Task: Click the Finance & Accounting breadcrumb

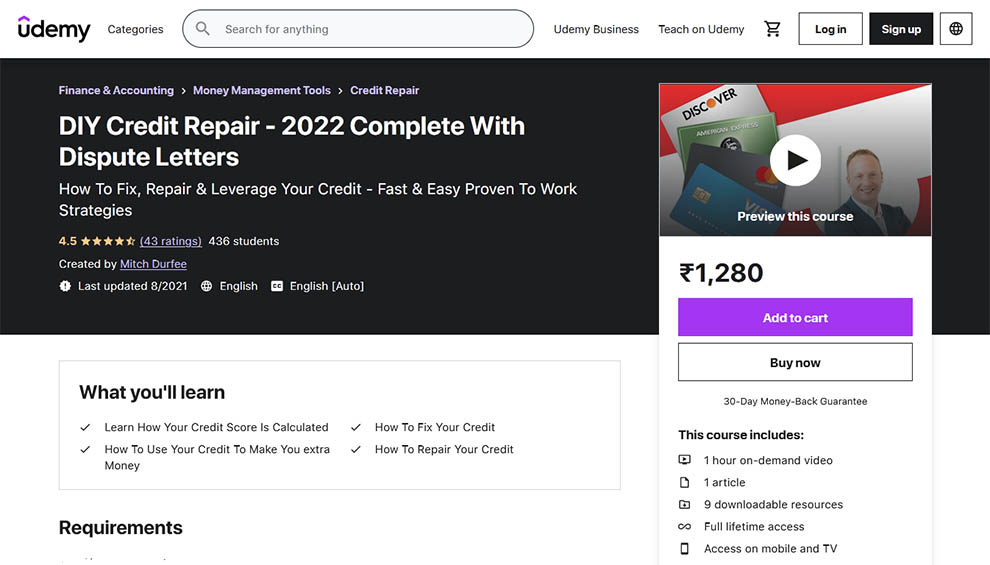Action: pyautogui.click(x=116, y=90)
